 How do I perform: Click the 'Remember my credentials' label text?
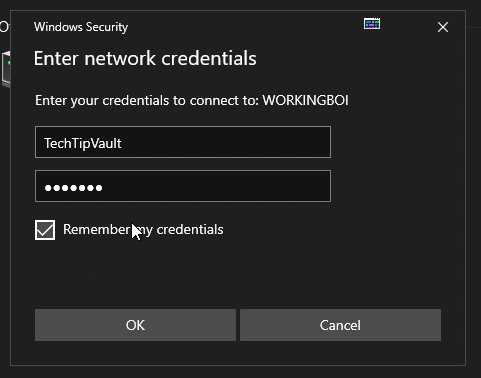(x=143, y=230)
